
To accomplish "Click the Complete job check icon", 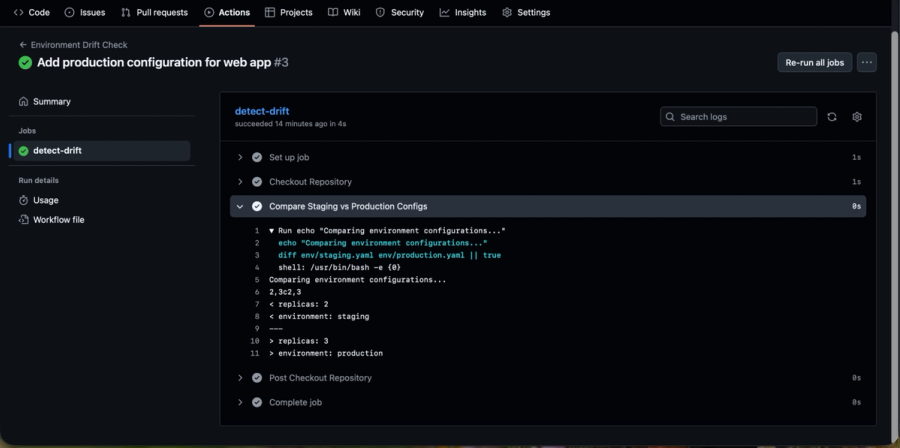I will (257, 403).
